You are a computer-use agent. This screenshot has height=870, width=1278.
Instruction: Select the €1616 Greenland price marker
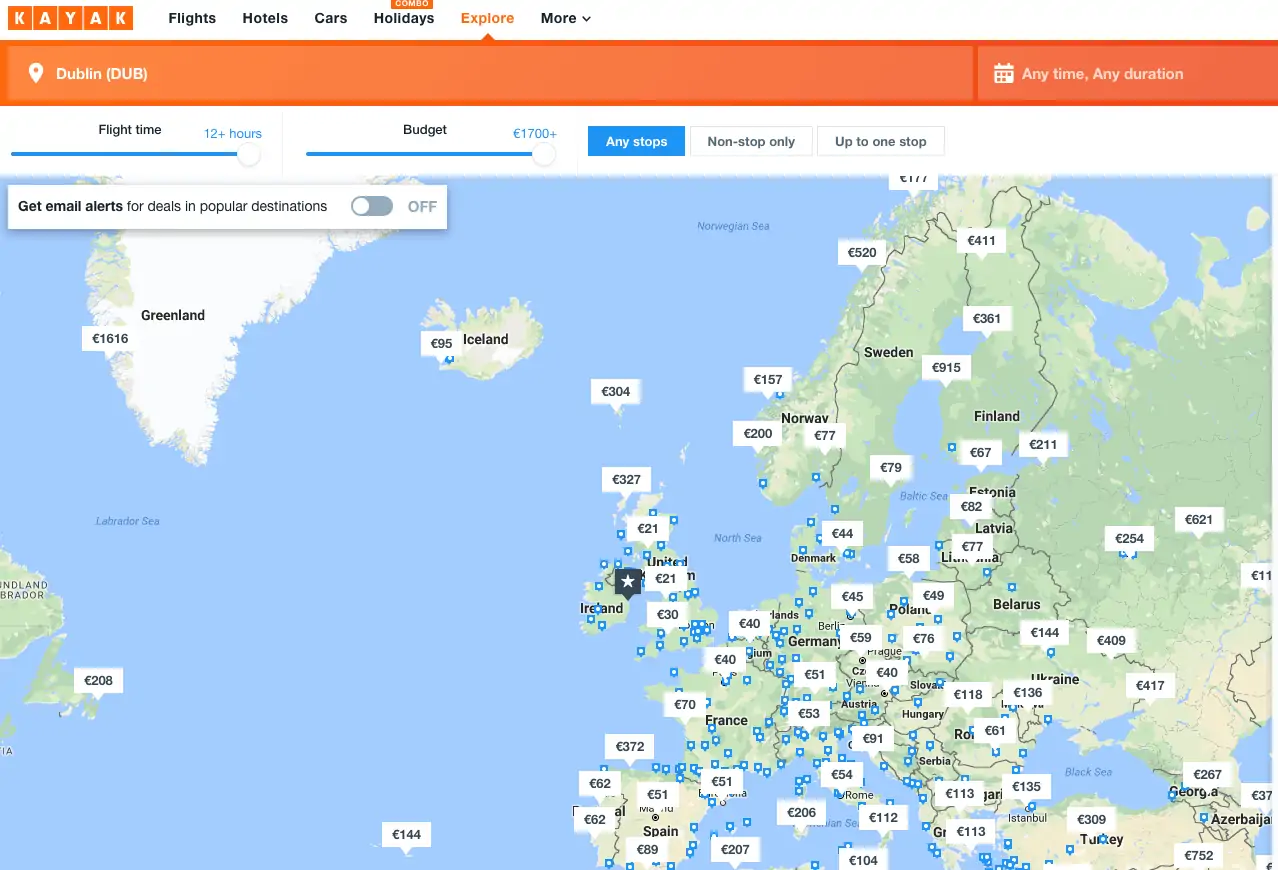pos(110,339)
